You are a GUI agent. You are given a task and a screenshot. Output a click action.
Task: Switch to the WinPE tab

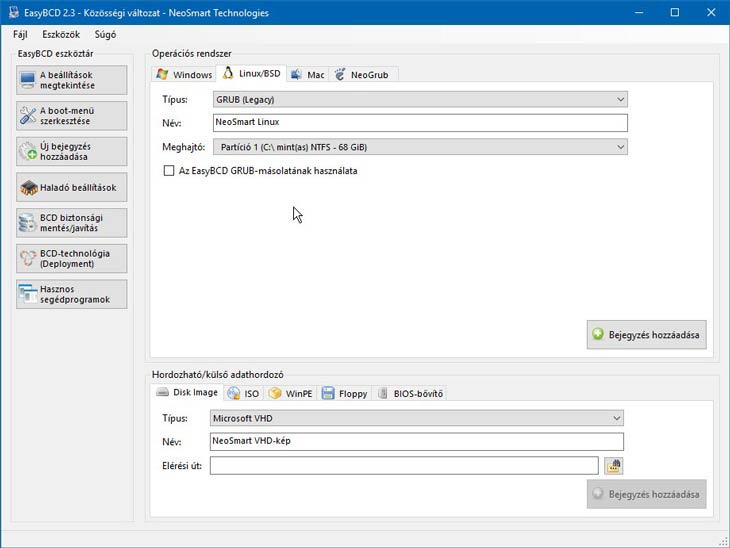click(x=291, y=394)
